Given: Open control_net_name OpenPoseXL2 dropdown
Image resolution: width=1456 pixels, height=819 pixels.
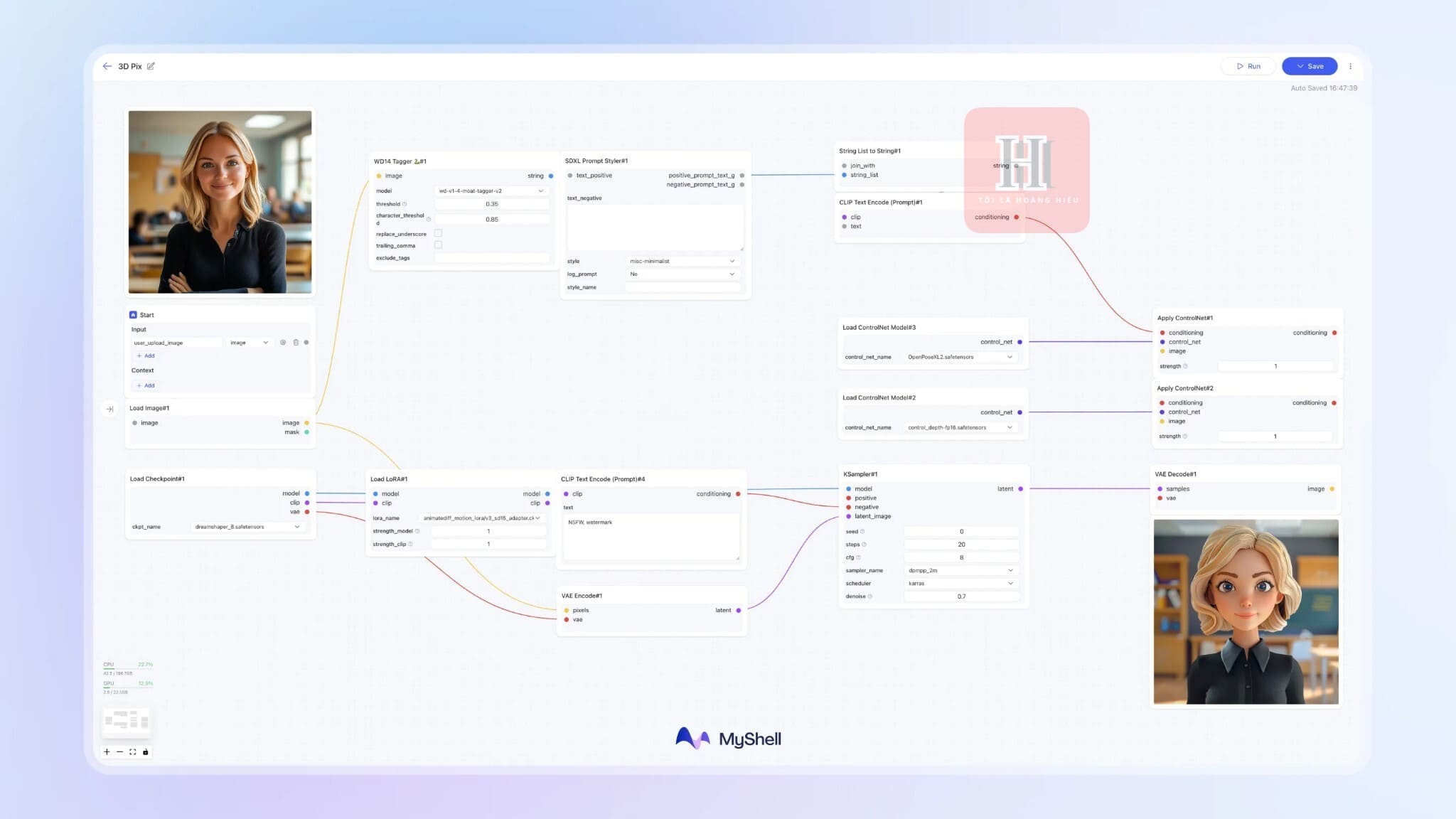Looking at the screenshot, I should coord(960,357).
